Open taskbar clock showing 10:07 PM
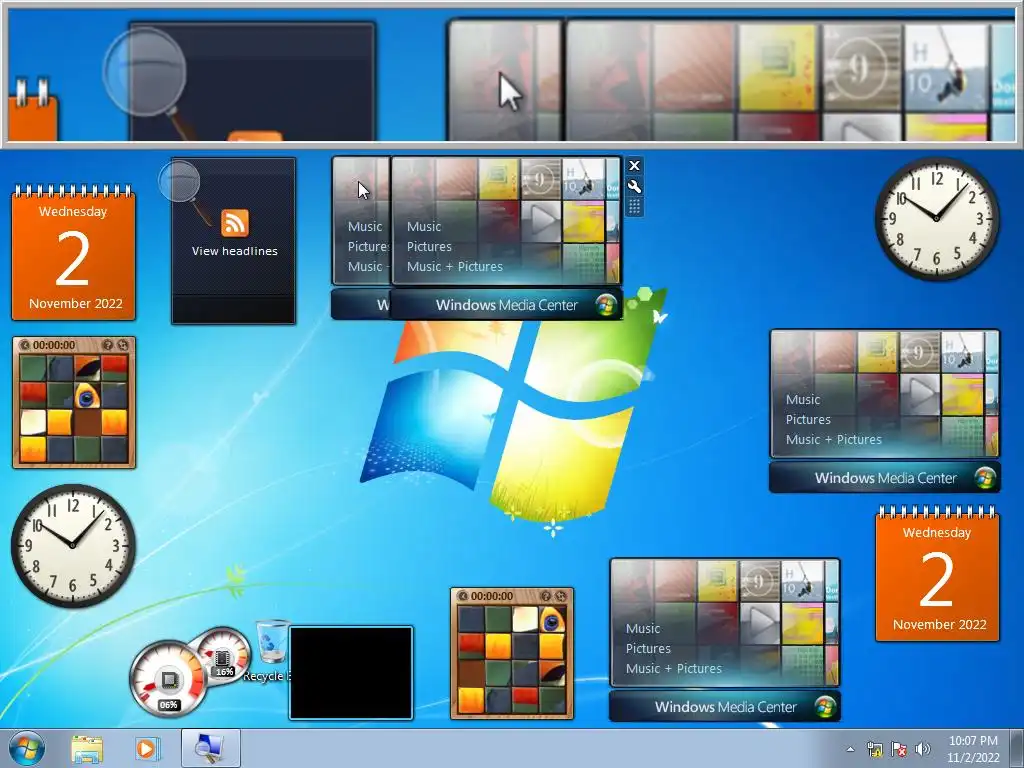The height and width of the screenshot is (768, 1024). pos(973,749)
